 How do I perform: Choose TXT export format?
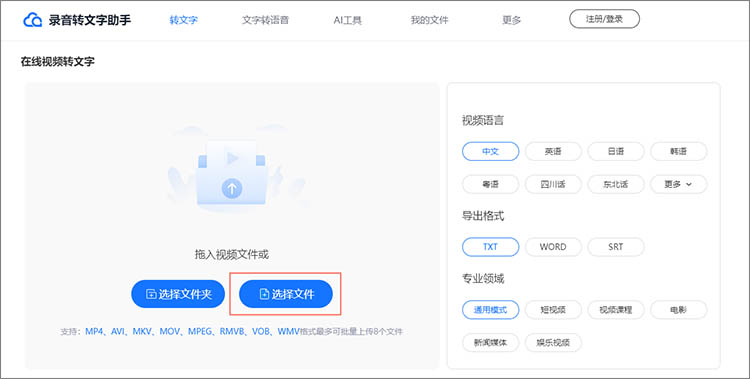(x=490, y=247)
